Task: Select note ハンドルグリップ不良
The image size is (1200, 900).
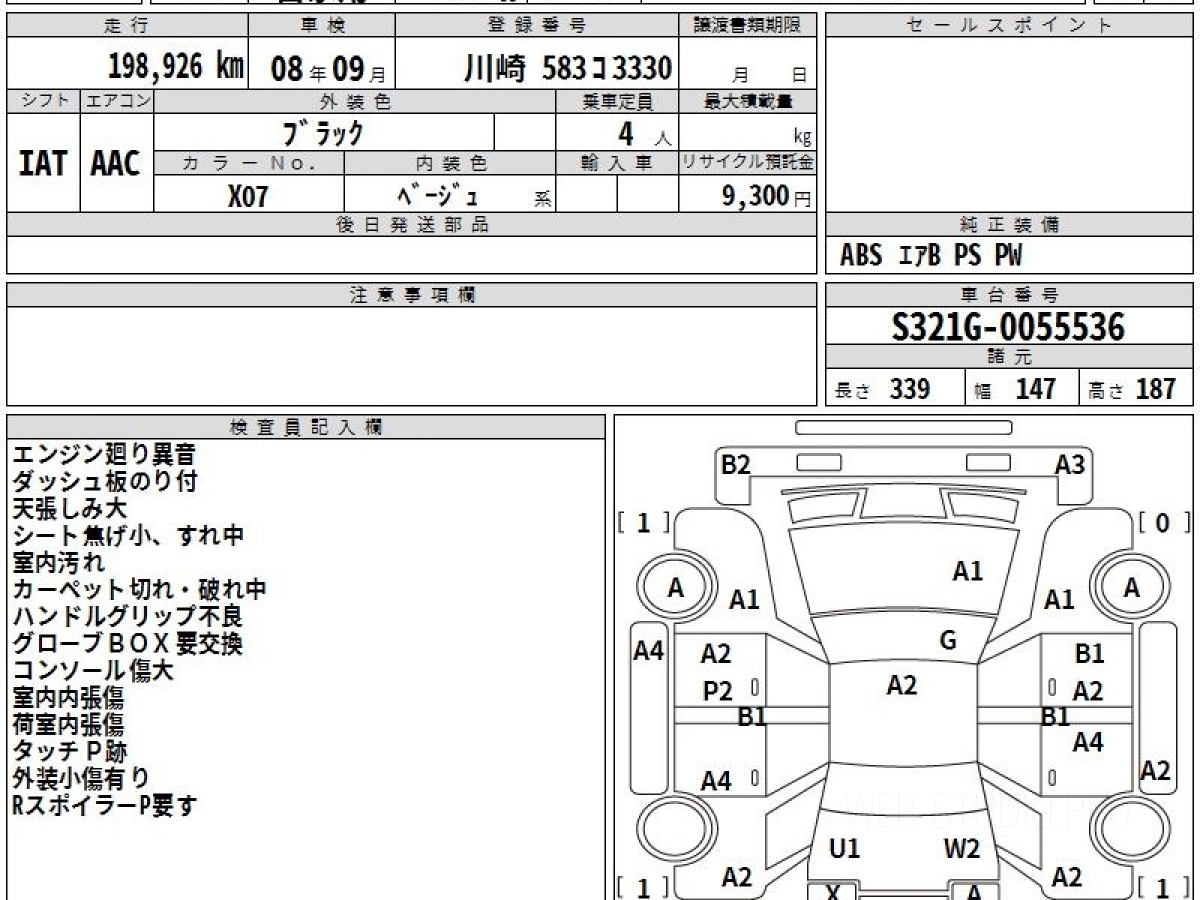Action: [x=127, y=617]
